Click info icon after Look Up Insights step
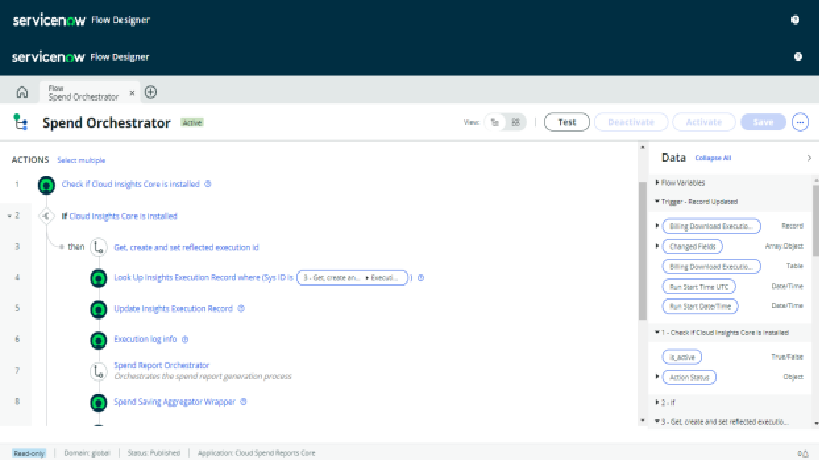819x460 pixels. pyautogui.click(x=421, y=278)
